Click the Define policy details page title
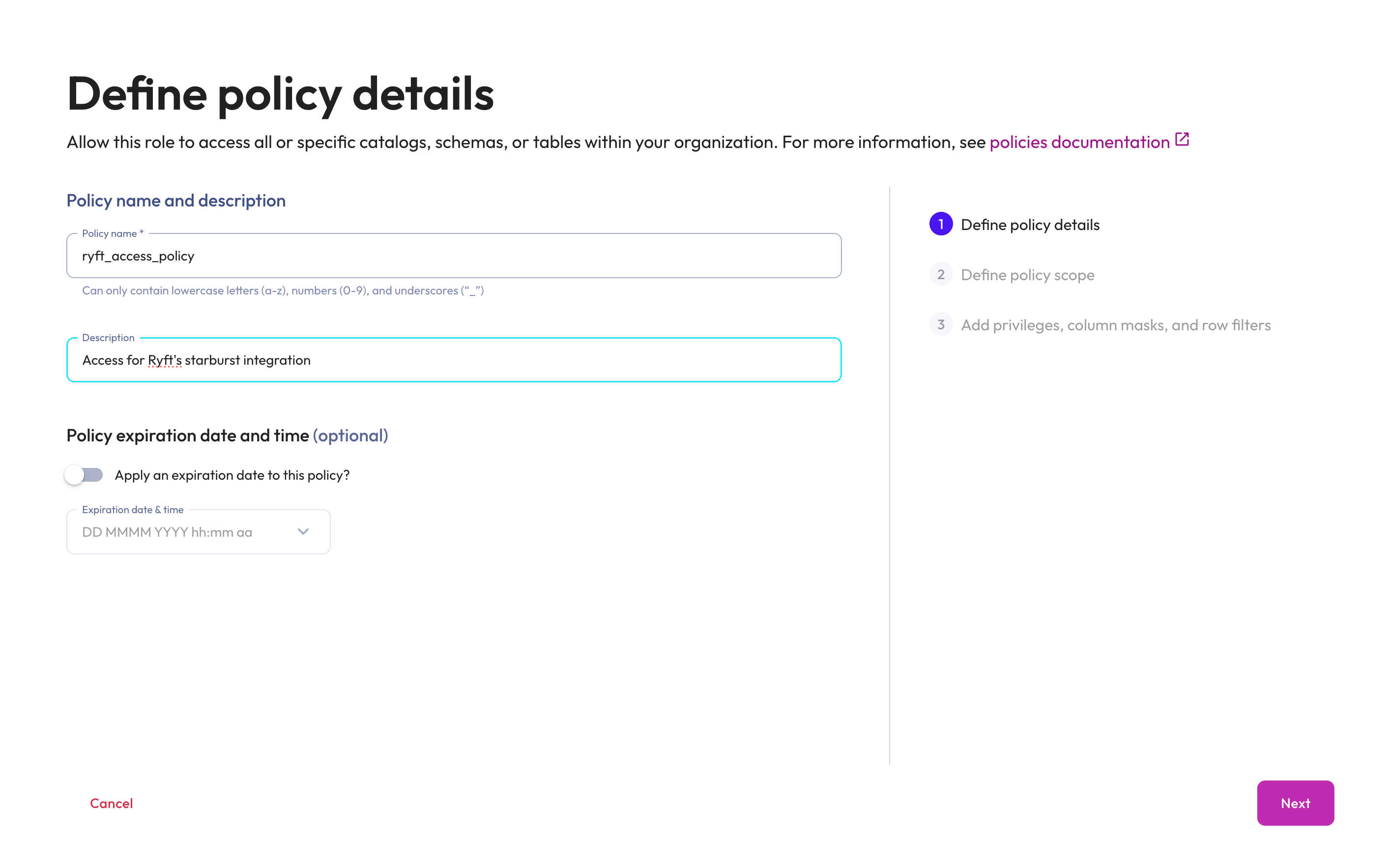 point(280,94)
